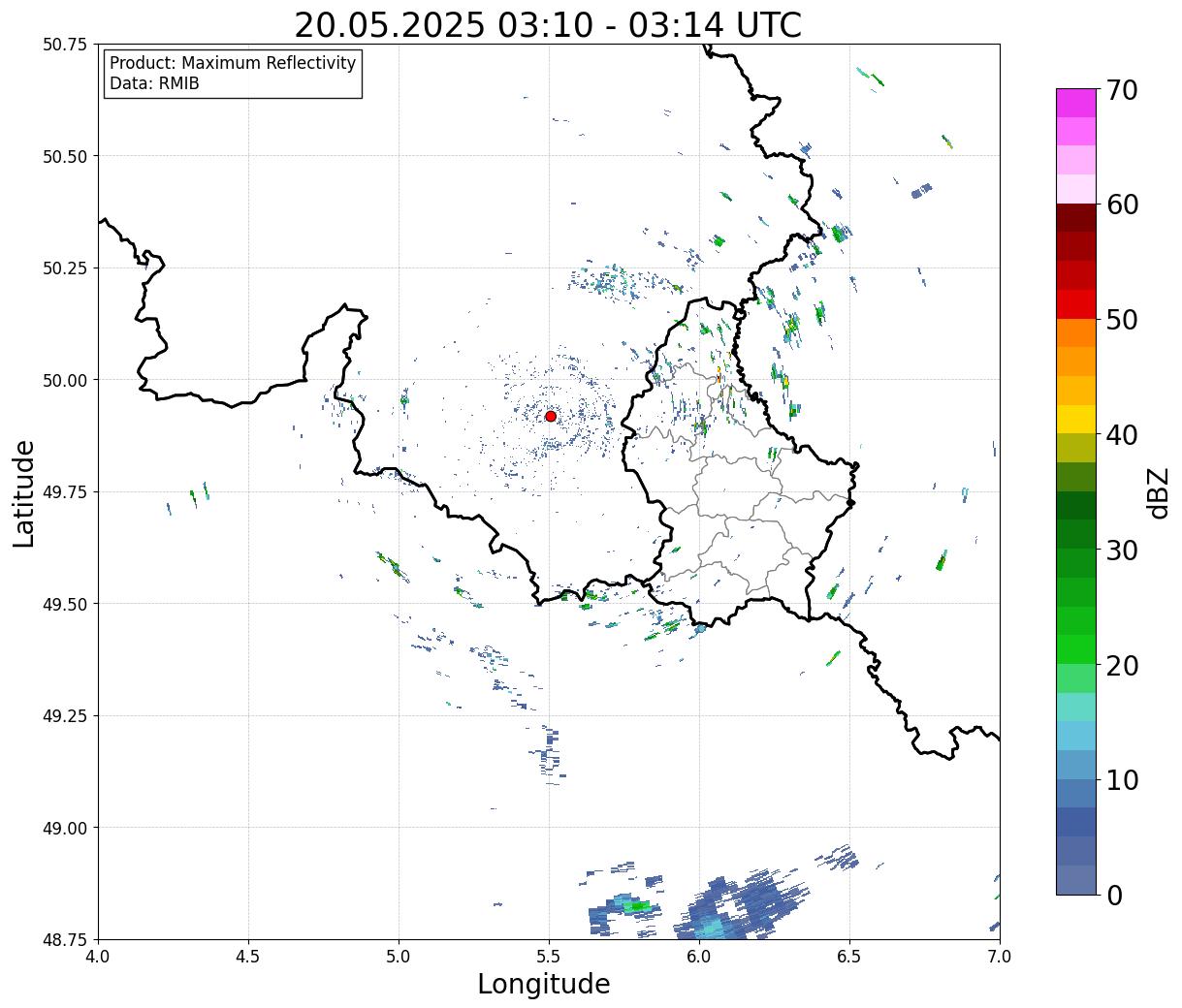Click the 70 tick on the colorbar
Screen dimensions: 1182x1008
(x=1121, y=89)
